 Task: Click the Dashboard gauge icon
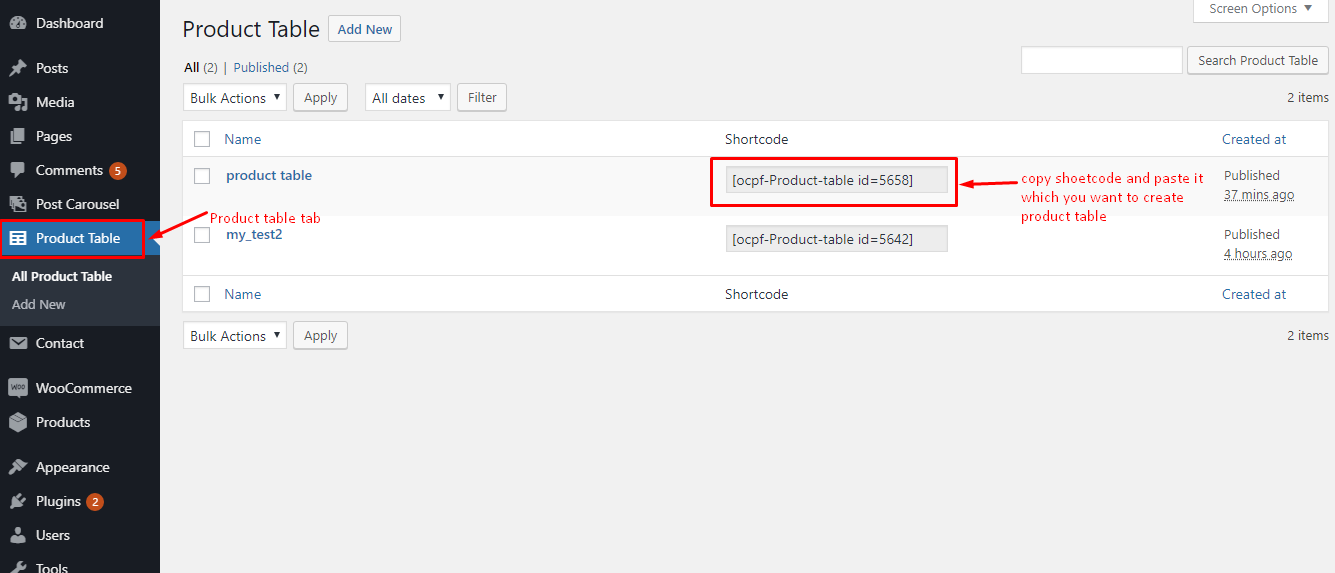point(18,23)
